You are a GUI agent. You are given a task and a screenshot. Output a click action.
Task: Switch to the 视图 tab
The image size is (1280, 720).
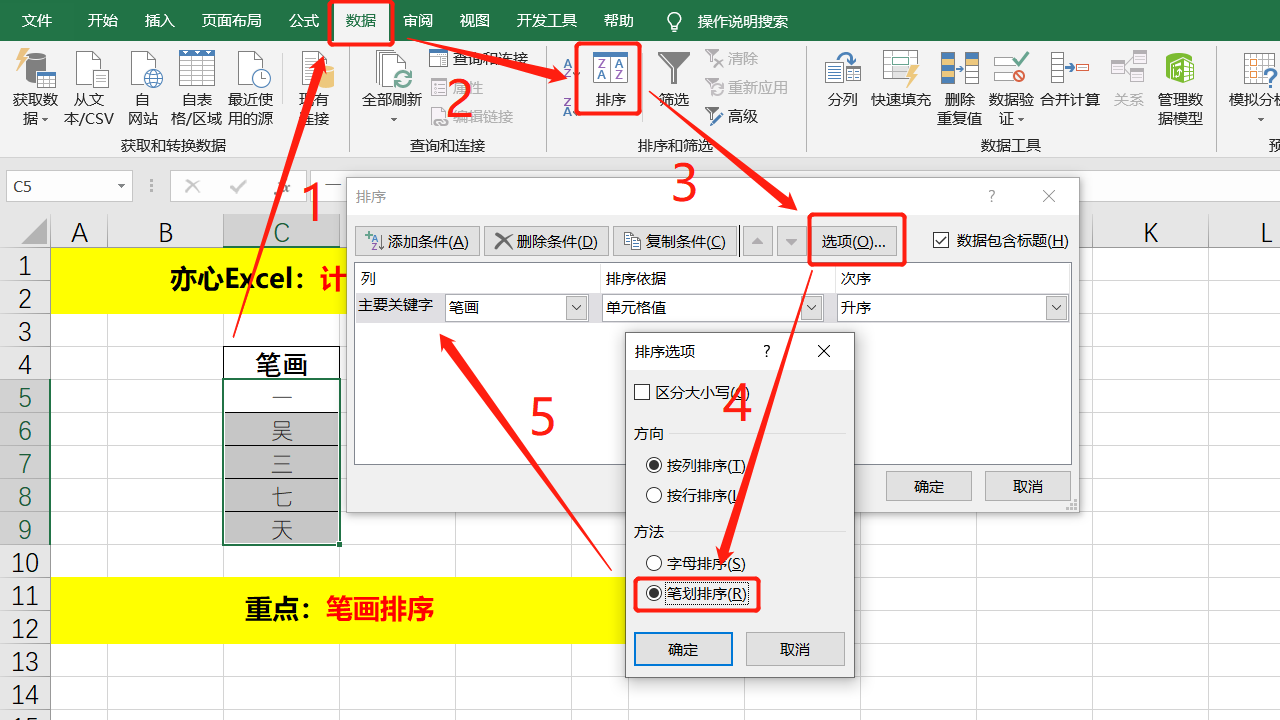475,21
